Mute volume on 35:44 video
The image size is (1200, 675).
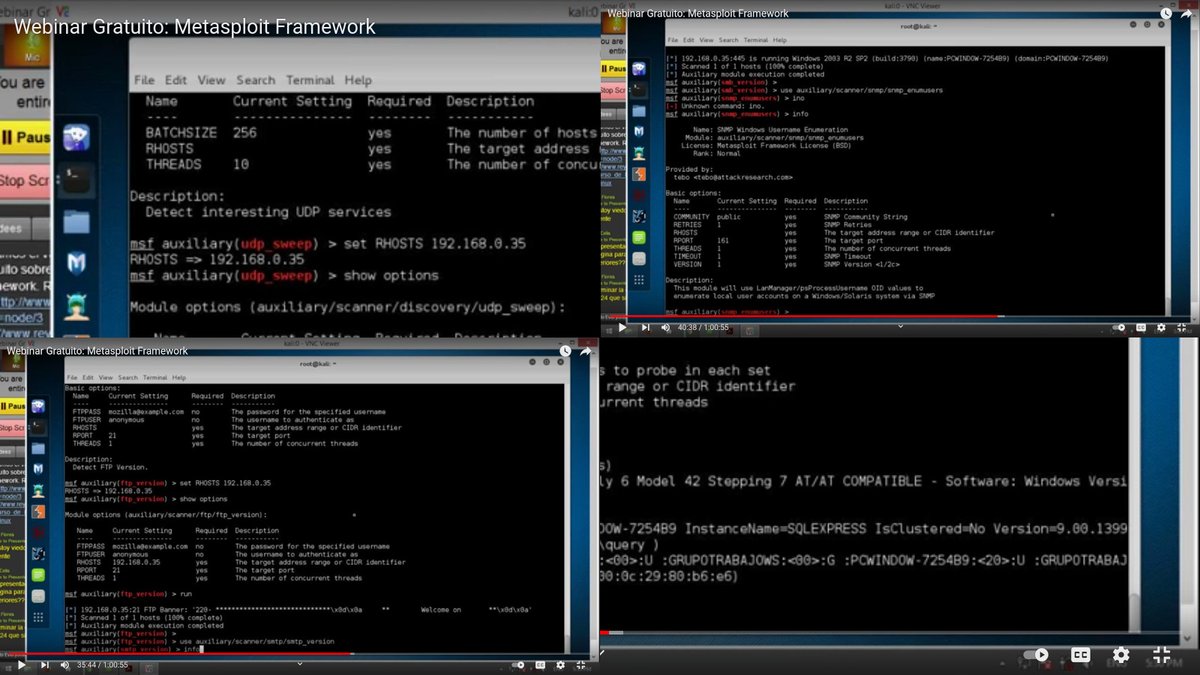(64, 664)
